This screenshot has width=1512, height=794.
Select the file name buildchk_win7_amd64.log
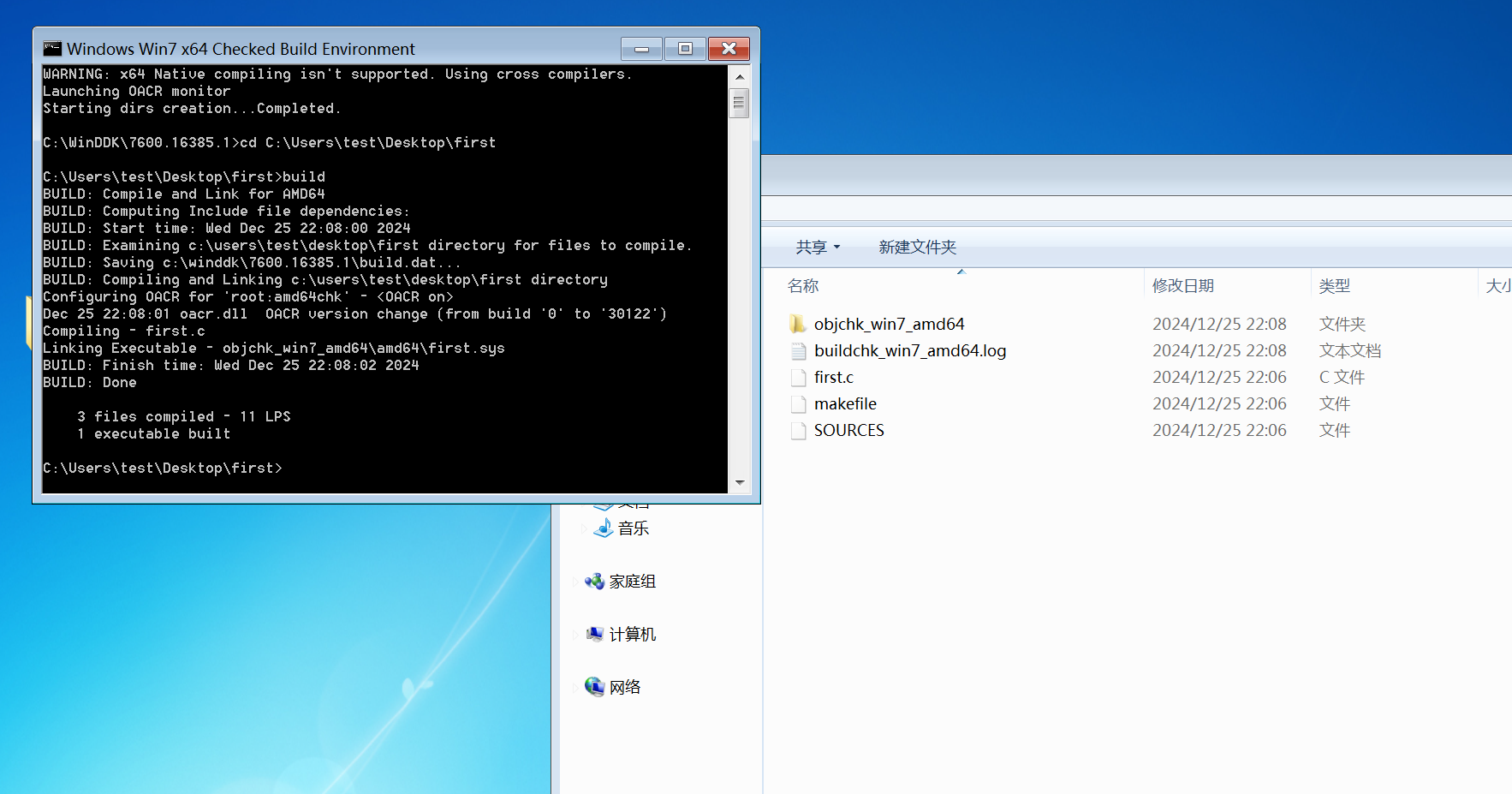pyautogui.click(x=910, y=350)
